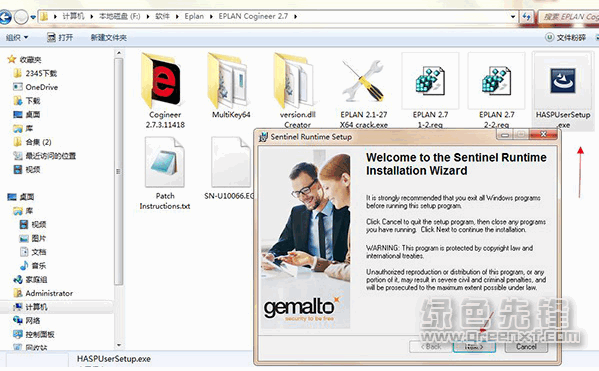Open recent pages dropdown beside navigation arrows
This screenshot has width=599, height=371.
tap(33, 17)
